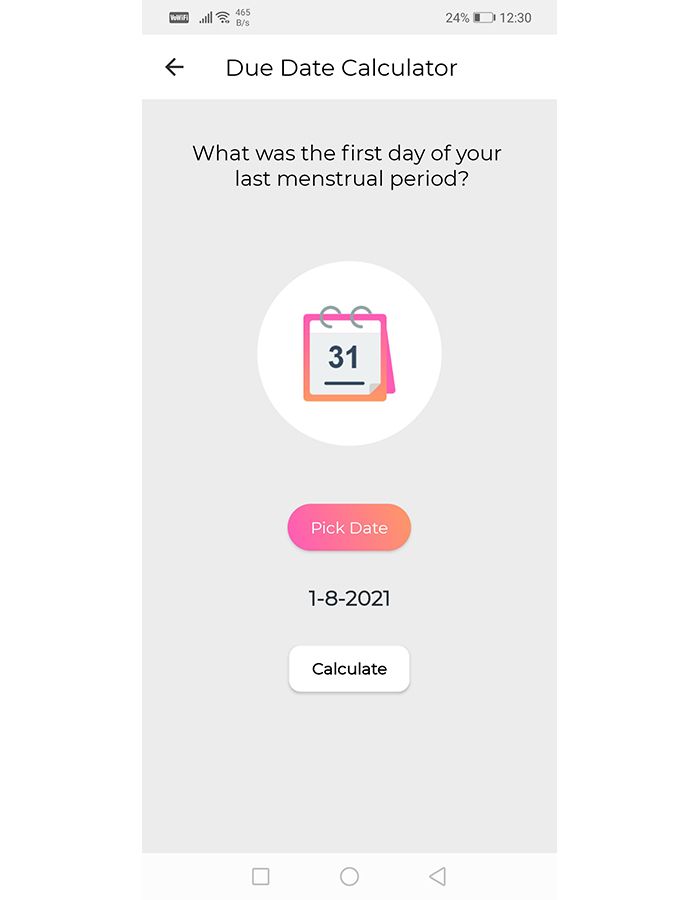700x900 pixels.
Task: Tap the calendar illustration icon
Action: 349,354
